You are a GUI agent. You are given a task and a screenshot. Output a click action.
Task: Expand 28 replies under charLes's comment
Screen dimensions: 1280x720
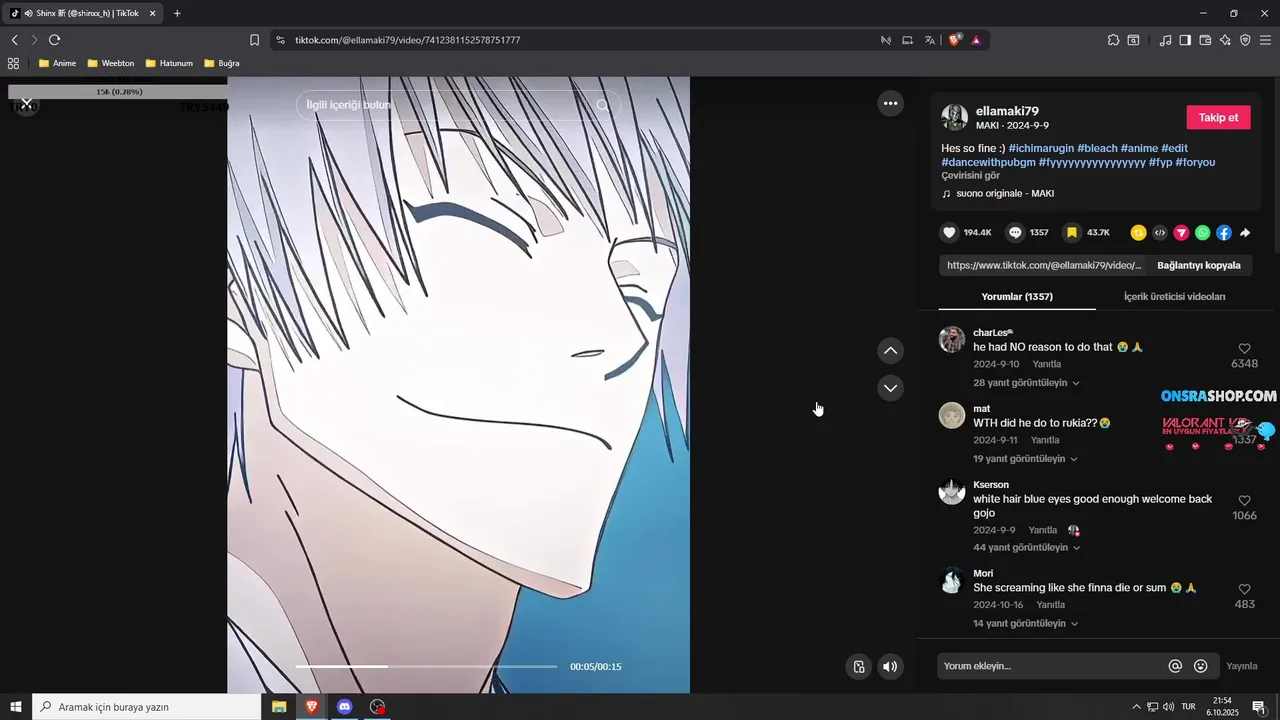click(x=1026, y=383)
